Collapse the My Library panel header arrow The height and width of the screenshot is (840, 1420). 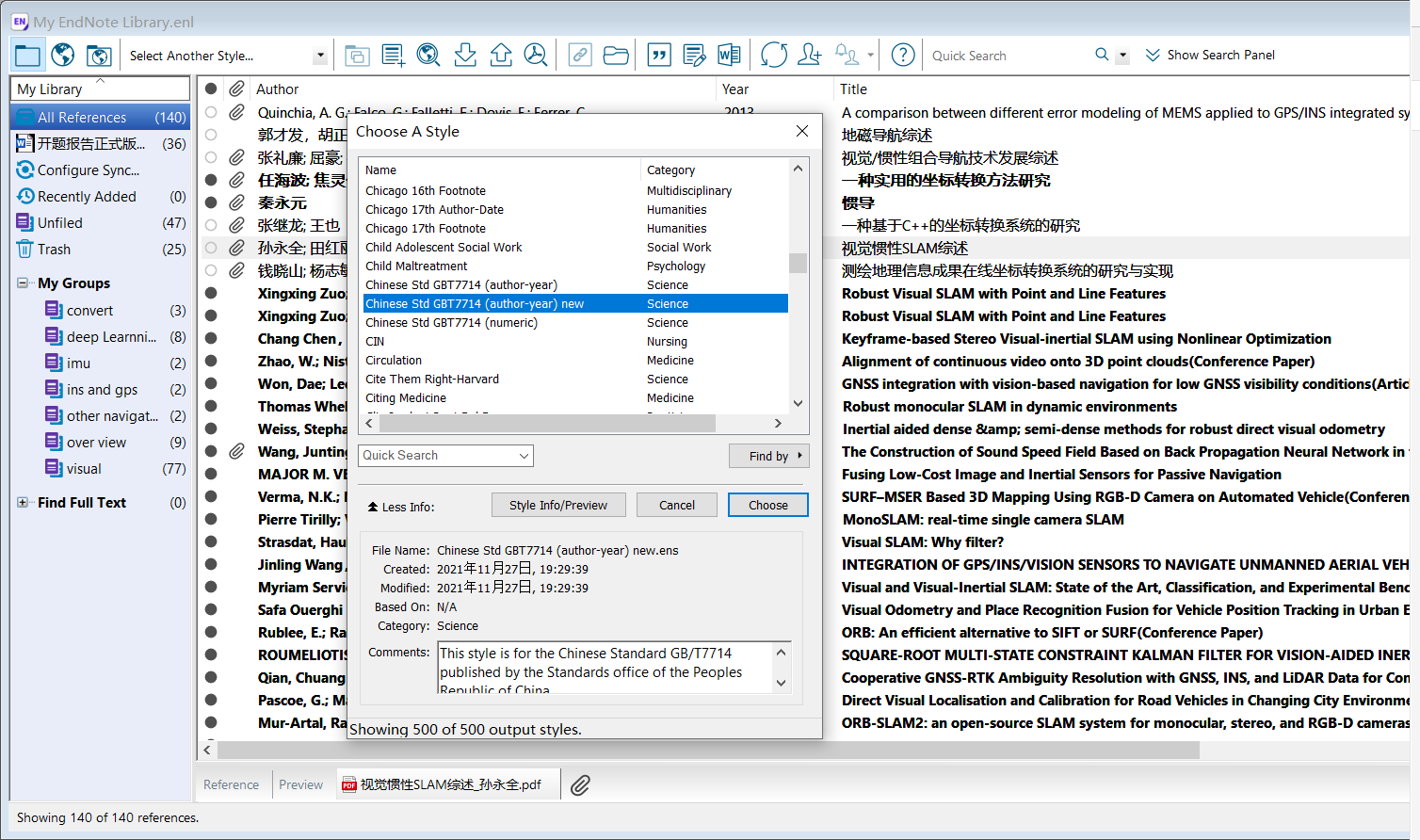click(101, 81)
